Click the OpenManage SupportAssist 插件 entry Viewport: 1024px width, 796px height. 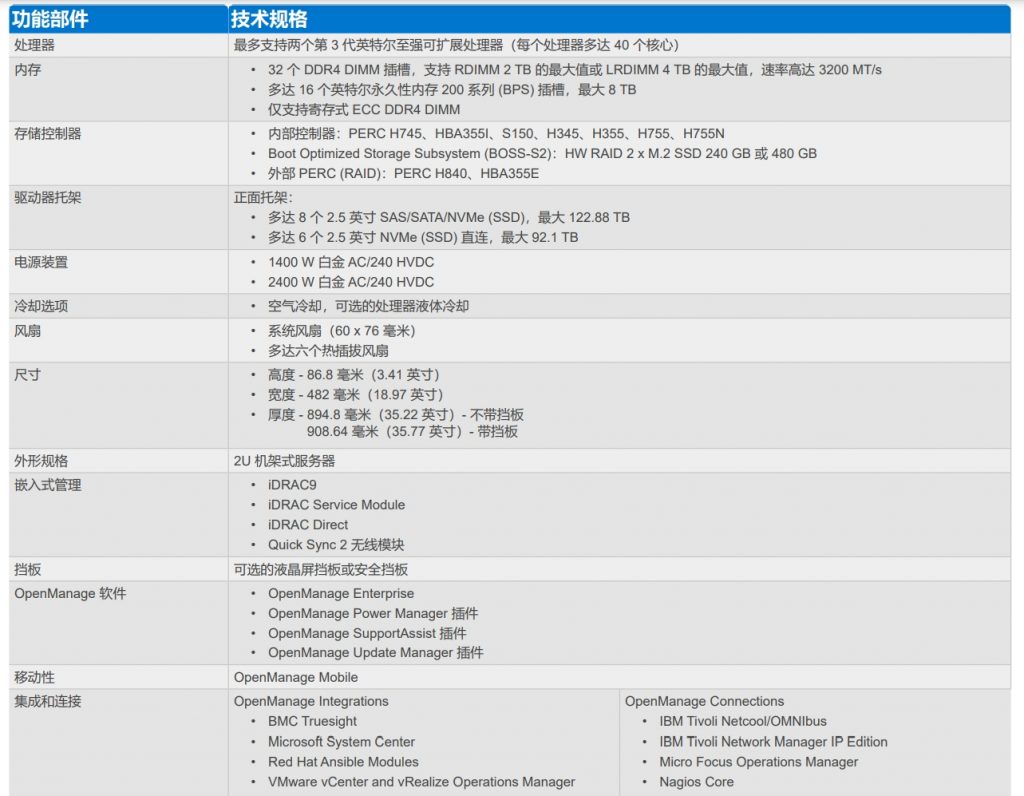coord(367,633)
